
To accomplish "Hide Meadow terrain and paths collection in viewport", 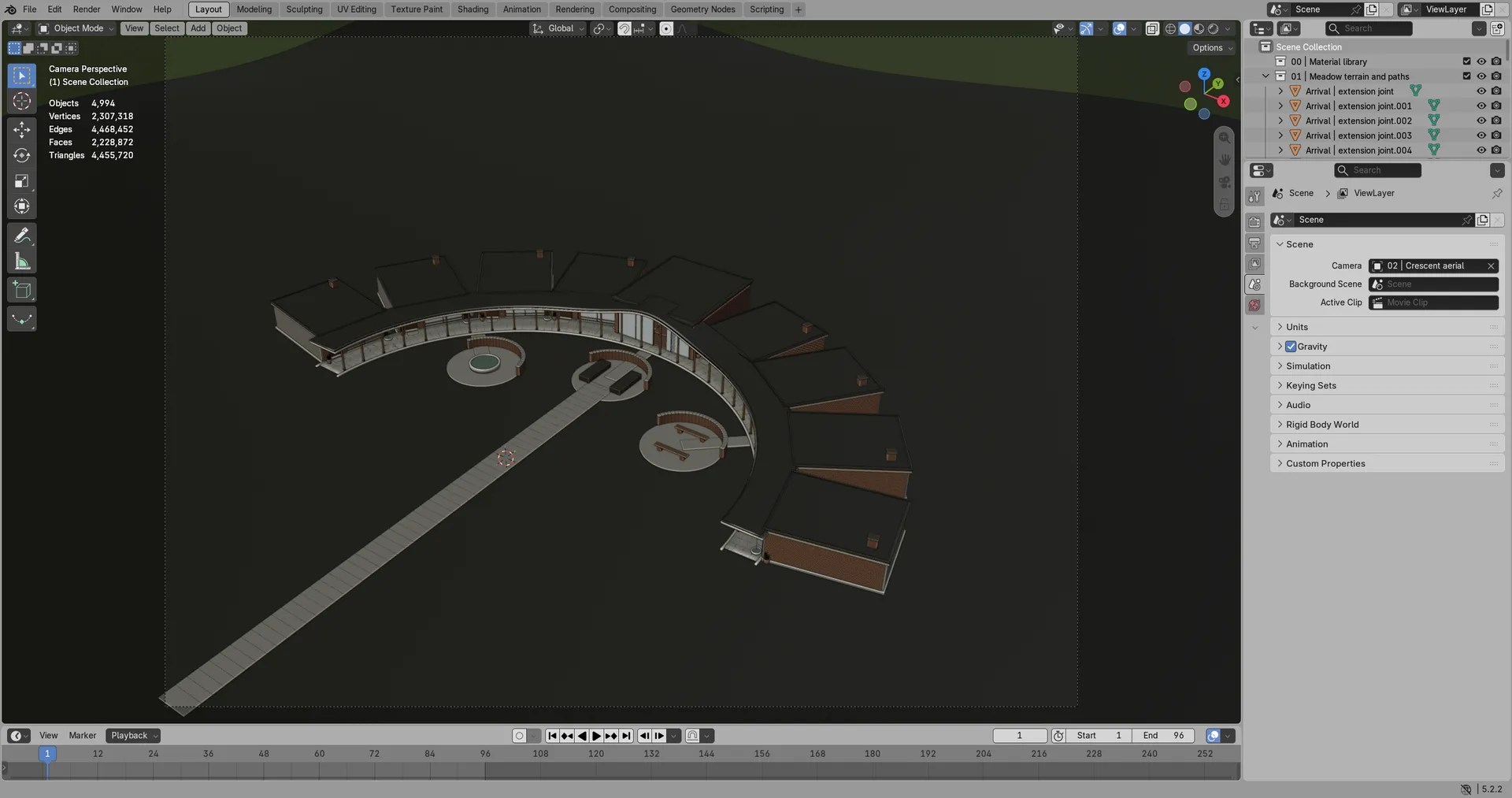I will point(1481,76).
